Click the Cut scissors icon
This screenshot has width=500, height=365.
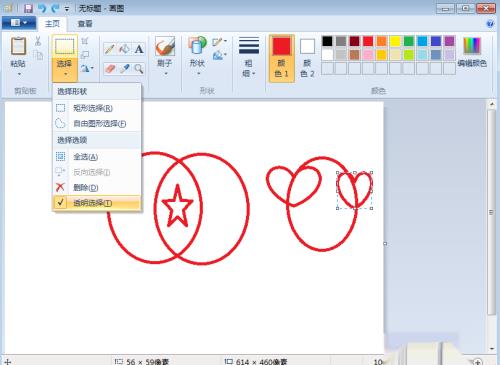point(38,41)
